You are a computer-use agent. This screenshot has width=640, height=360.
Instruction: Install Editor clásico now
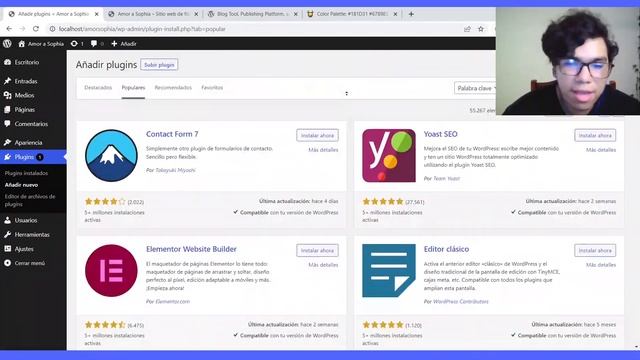click(x=595, y=251)
